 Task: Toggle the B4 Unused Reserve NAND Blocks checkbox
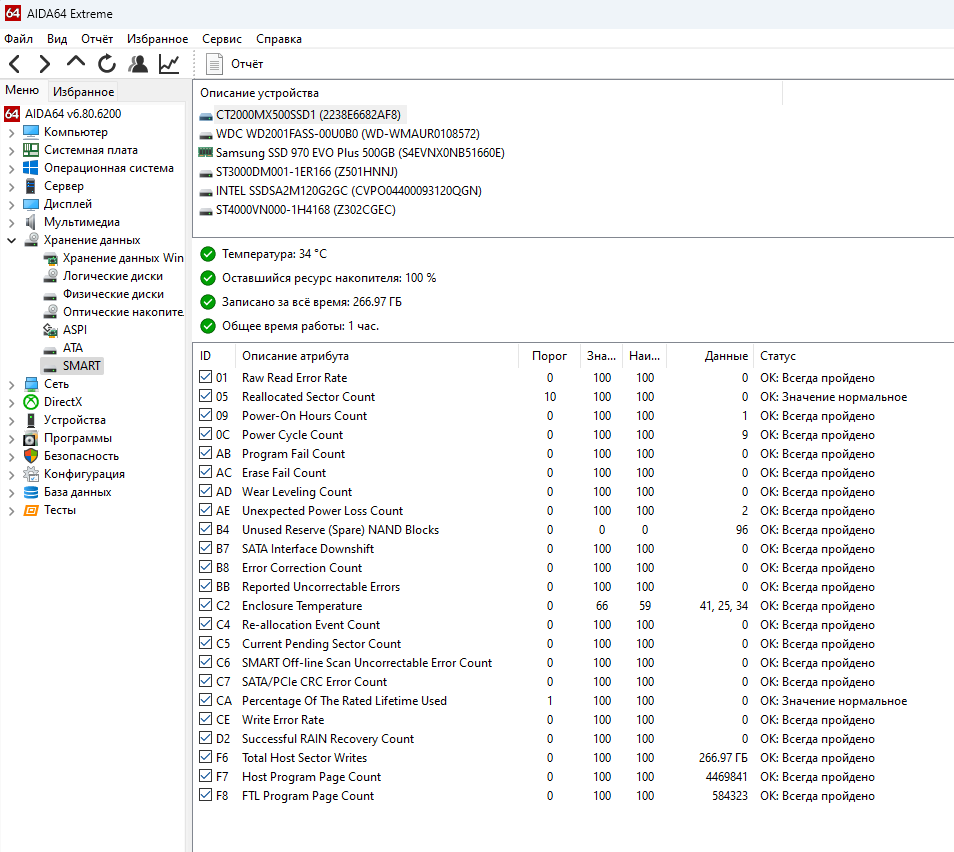point(206,529)
